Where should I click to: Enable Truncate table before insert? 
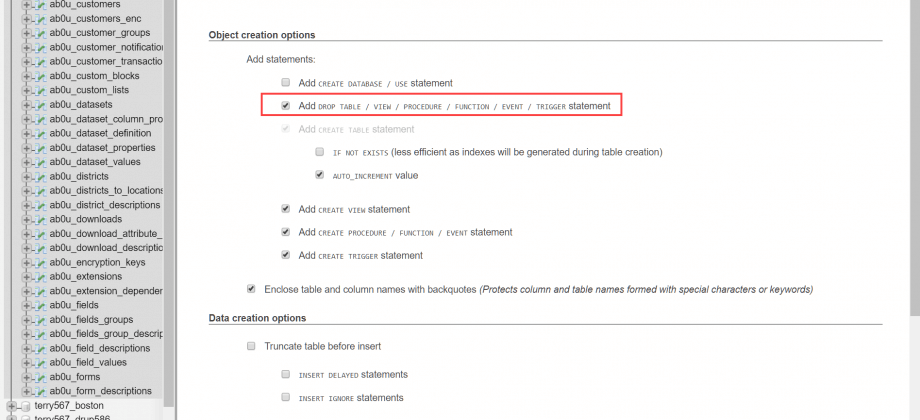[x=251, y=347]
